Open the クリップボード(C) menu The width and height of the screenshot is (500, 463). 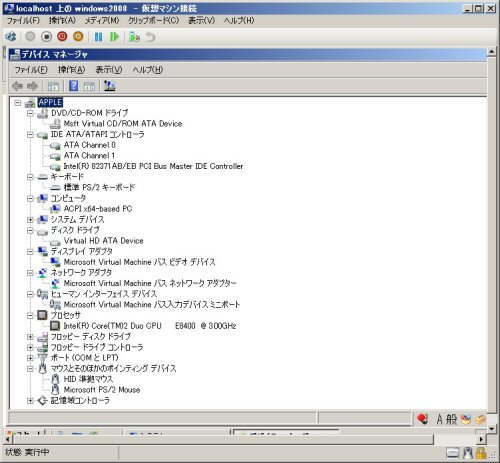(x=154, y=21)
